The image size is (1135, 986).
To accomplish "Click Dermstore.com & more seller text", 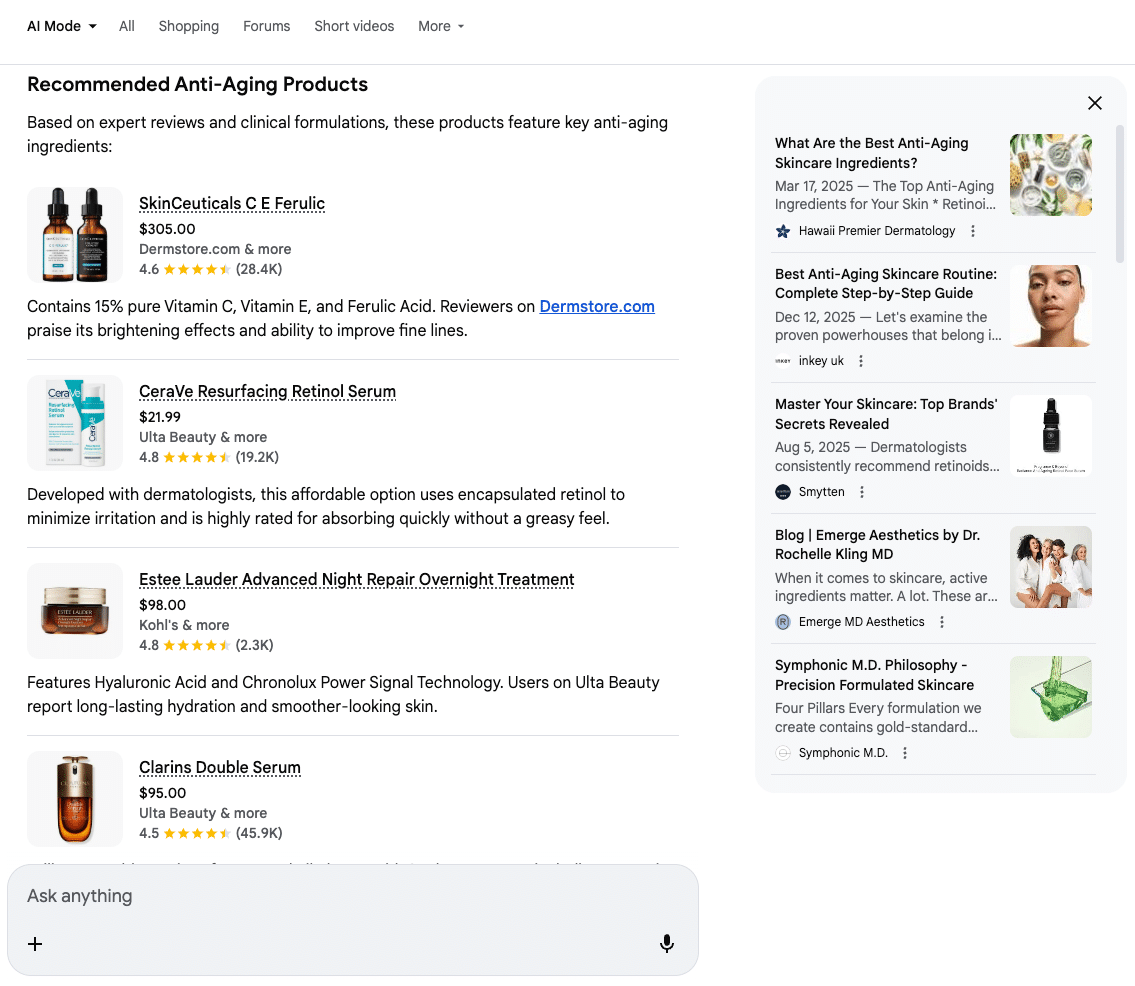I will (215, 249).
